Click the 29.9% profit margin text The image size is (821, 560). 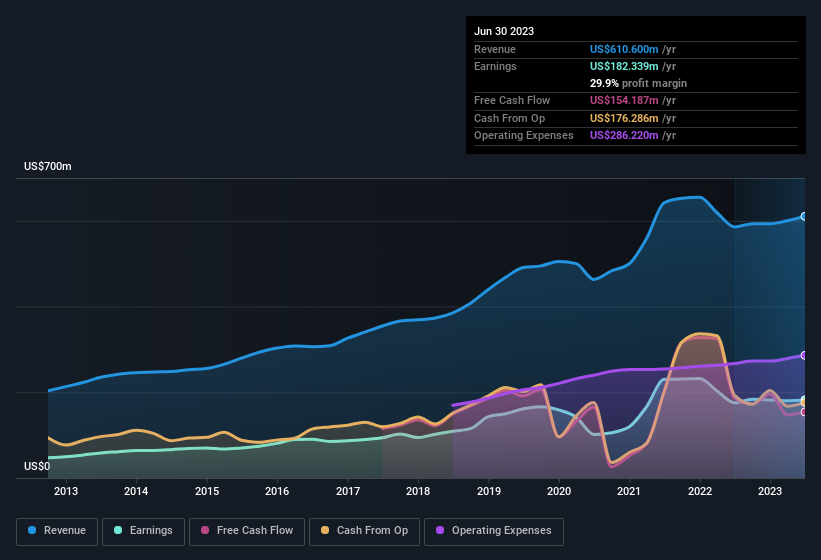tap(638, 83)
